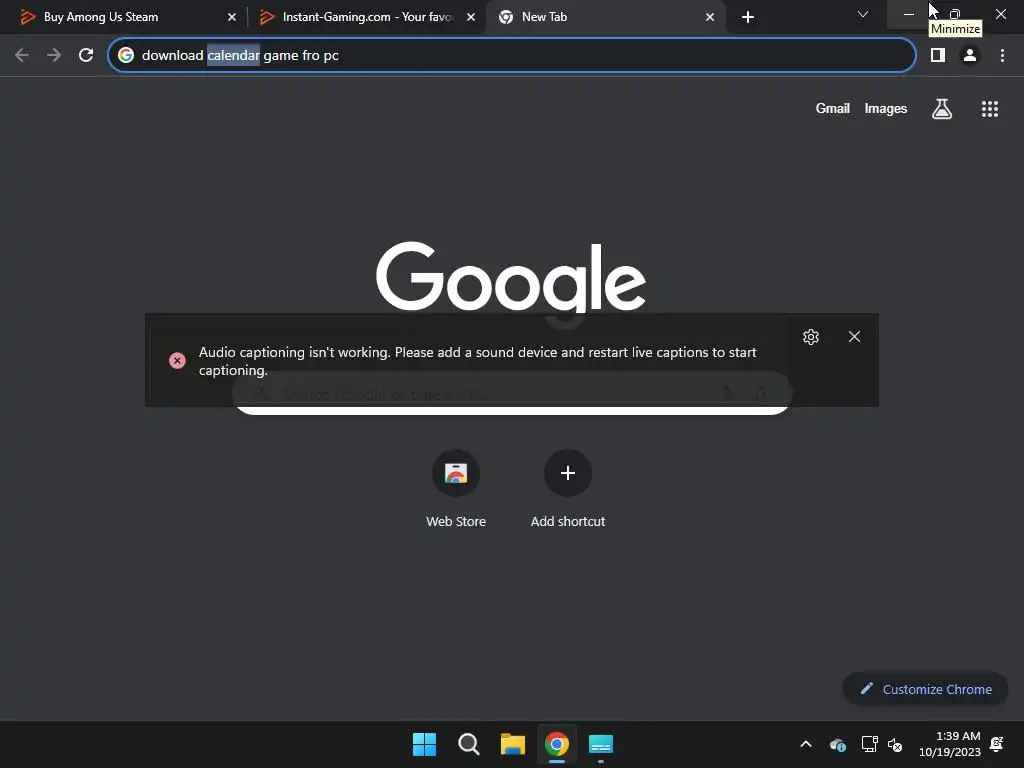Open the Images link

coord(886,108)
